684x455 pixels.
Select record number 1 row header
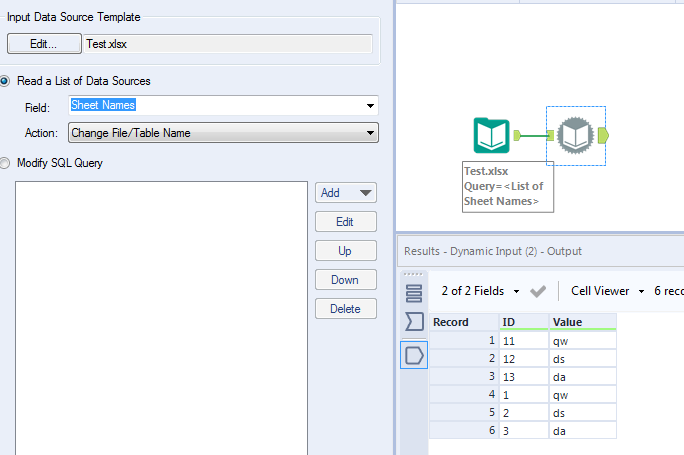pos(464,341)
